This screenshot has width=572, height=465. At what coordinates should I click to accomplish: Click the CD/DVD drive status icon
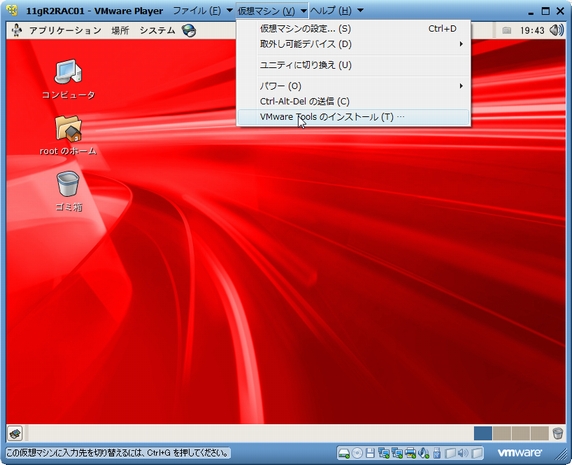pos(357,453)
